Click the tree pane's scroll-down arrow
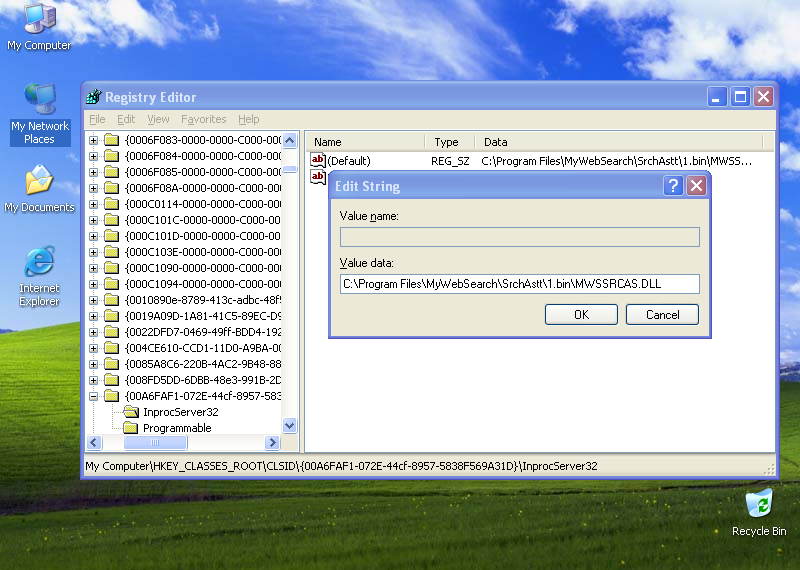The width and height of the screenshot is (800, 570). click(290, 425)
